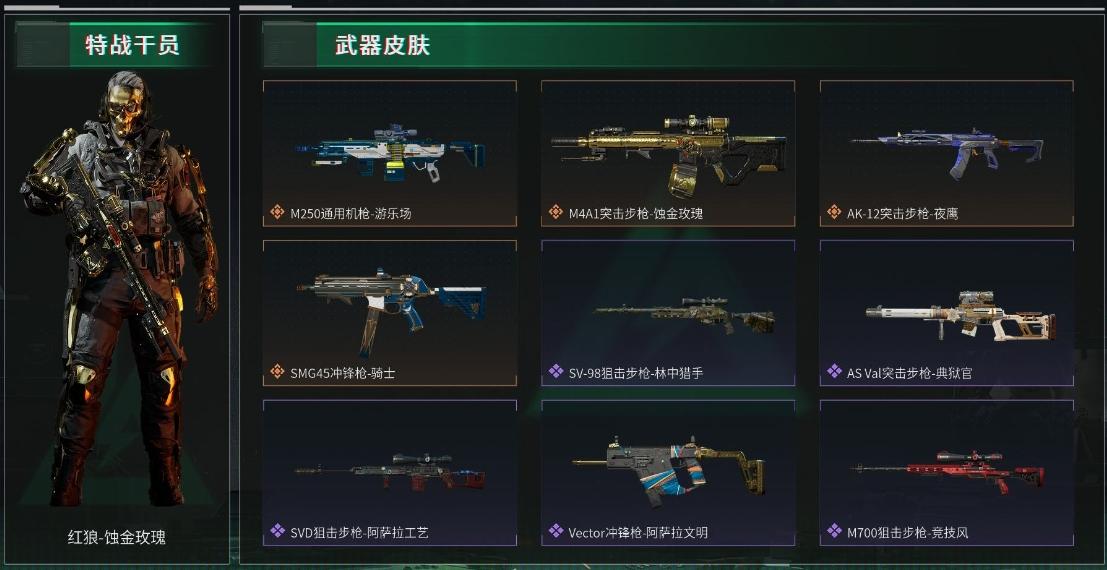Click the purple rarity icon beside AS Val突击步枪-典狱官
This screenshot has width=1107, height=570.
coord(834,371)
